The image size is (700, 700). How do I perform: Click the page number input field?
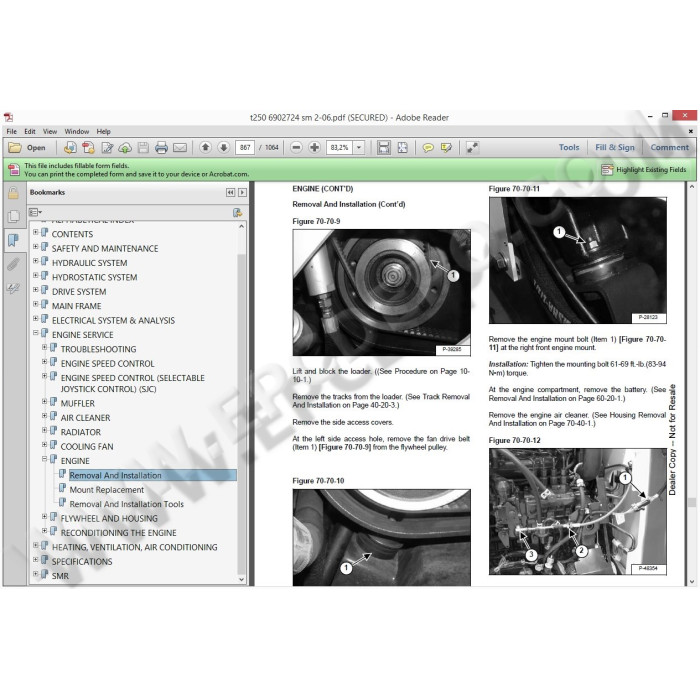tap(245, 147)
